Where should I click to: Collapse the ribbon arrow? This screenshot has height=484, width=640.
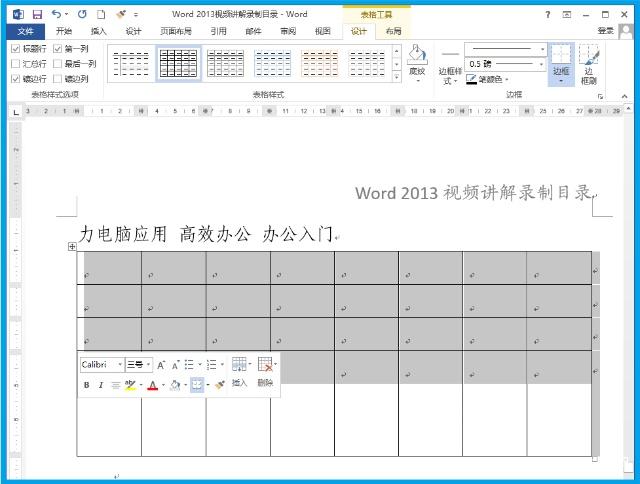pos(624,96)
